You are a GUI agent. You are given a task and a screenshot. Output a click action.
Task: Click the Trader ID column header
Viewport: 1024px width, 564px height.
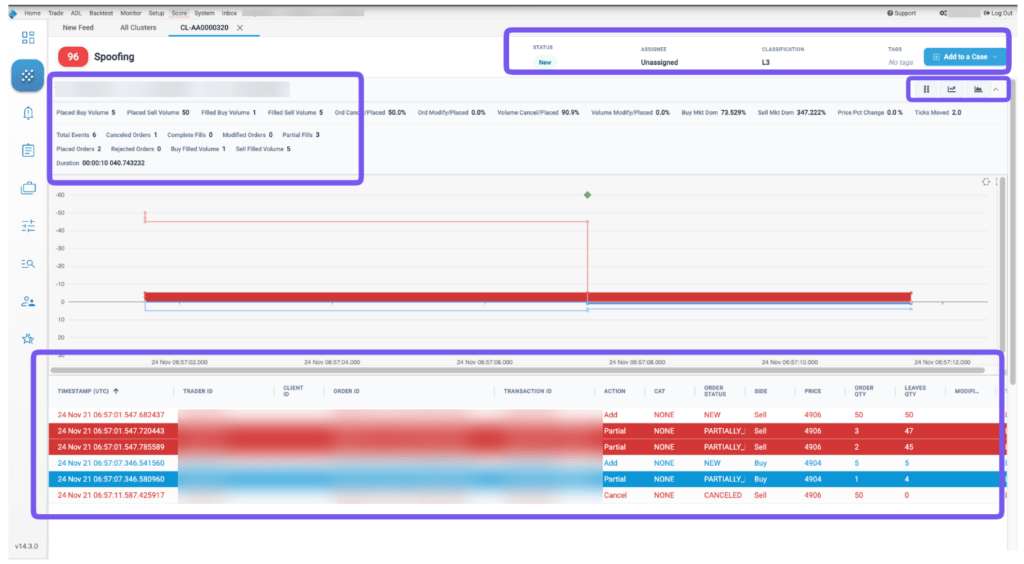coord(197,391)
